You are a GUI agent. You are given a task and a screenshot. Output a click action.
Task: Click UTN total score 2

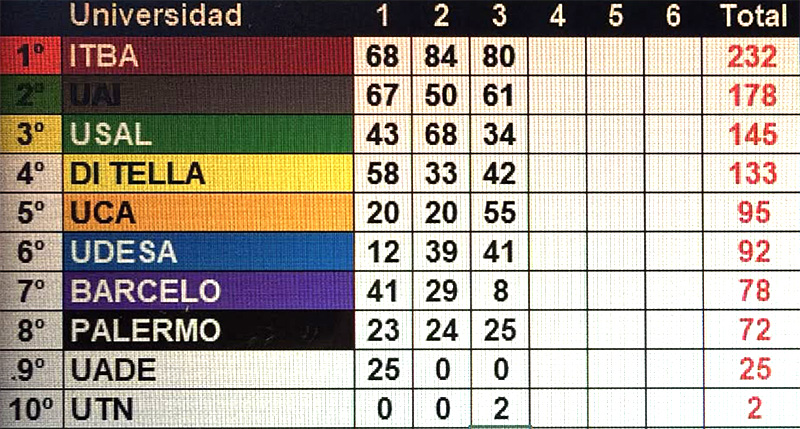(x=752, y=409)
